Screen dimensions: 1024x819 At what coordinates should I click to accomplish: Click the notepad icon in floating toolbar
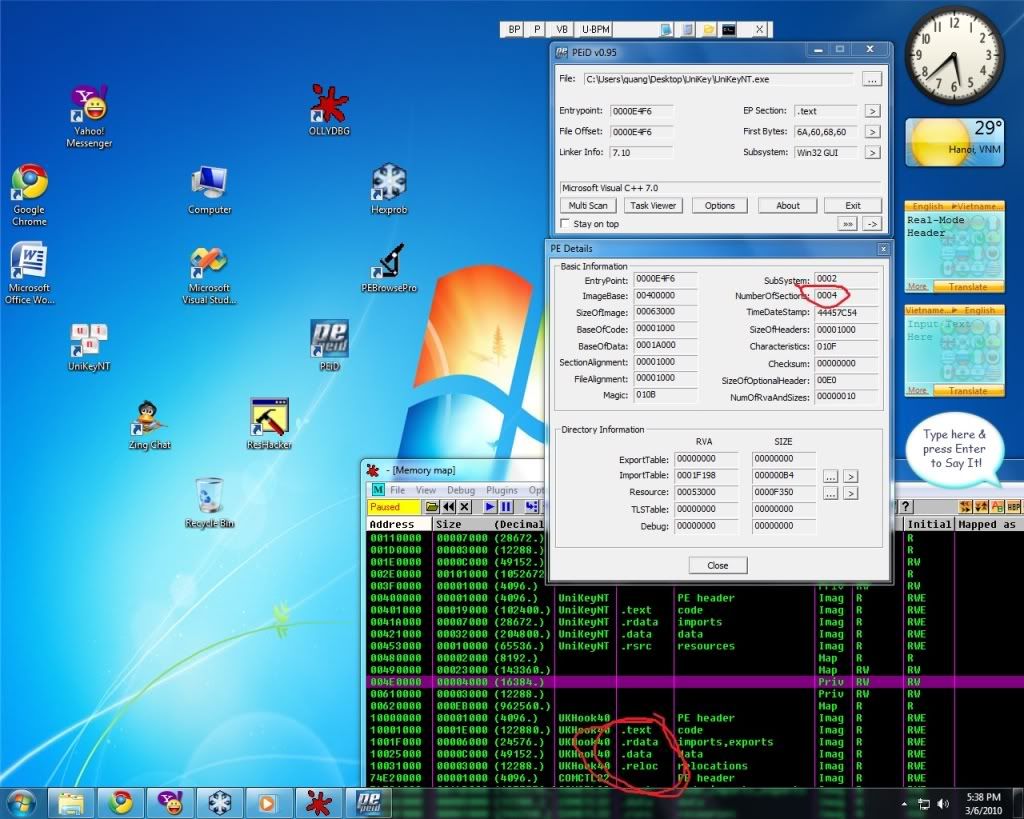coord(687,29)
